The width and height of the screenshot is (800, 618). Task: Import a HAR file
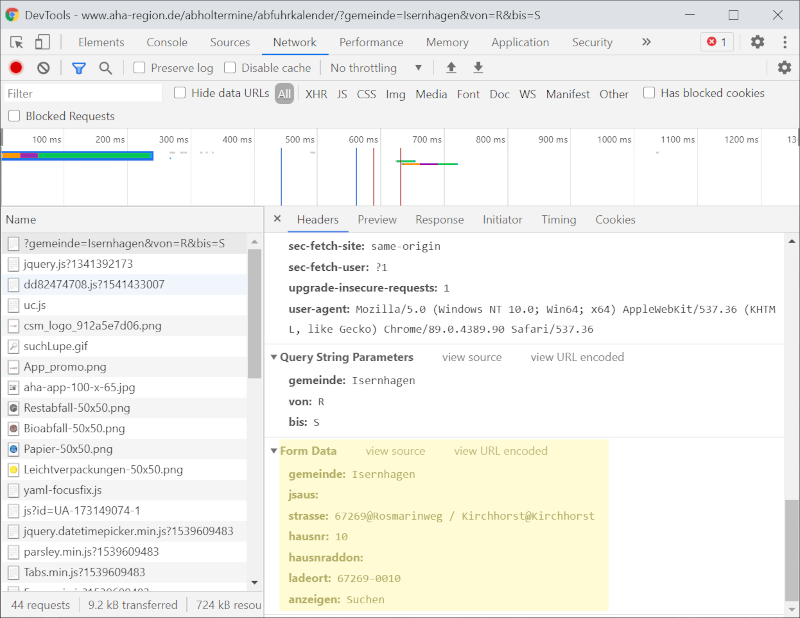coord(450,68)
